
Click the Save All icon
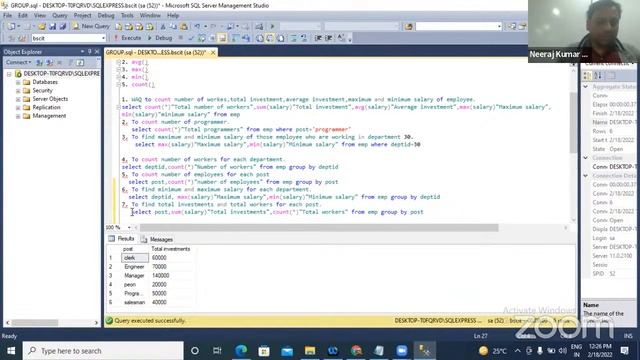(x=62, y=27)
